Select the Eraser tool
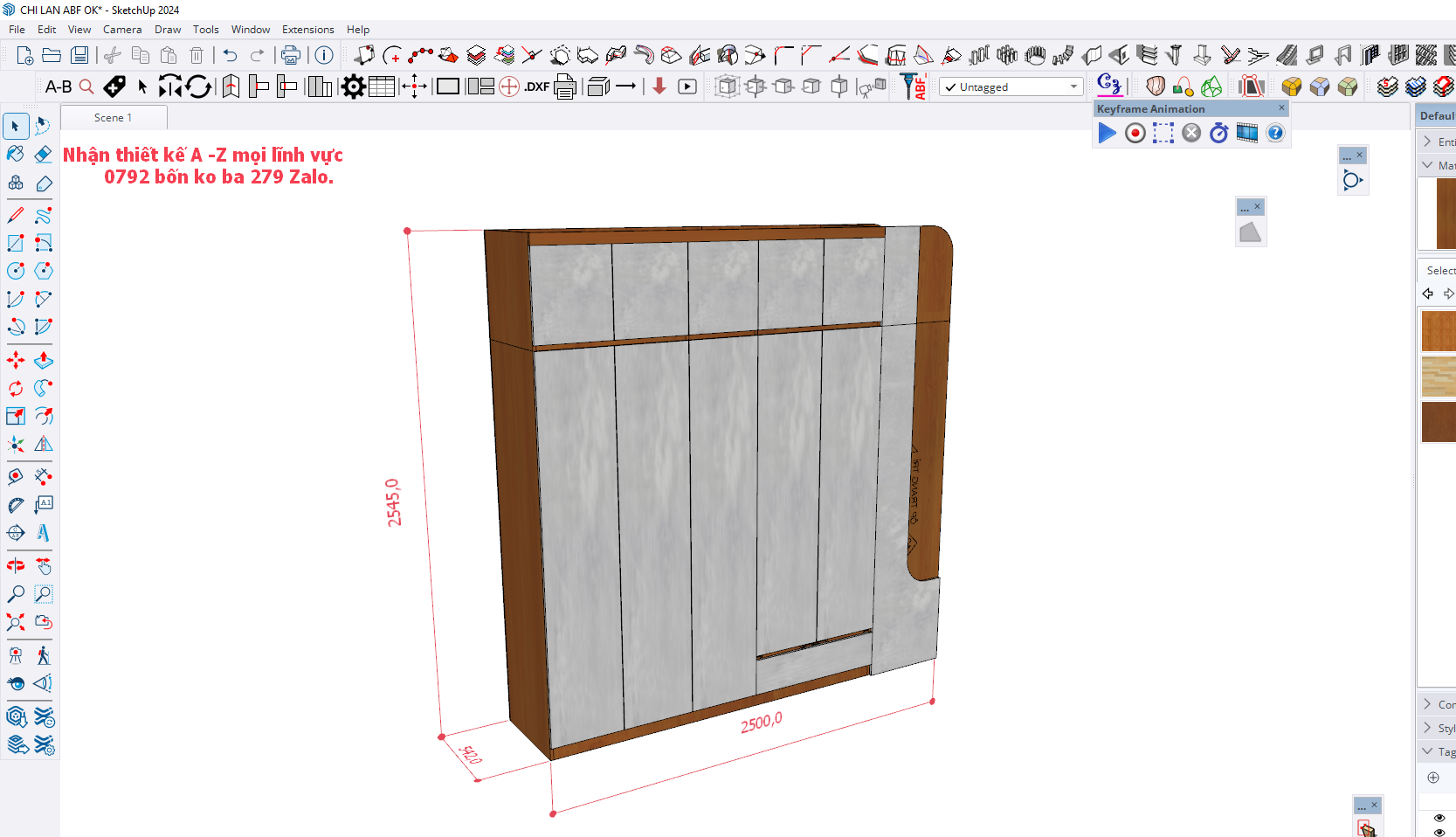Screen dimensions: 1456x837 click(x=43, y=154)
